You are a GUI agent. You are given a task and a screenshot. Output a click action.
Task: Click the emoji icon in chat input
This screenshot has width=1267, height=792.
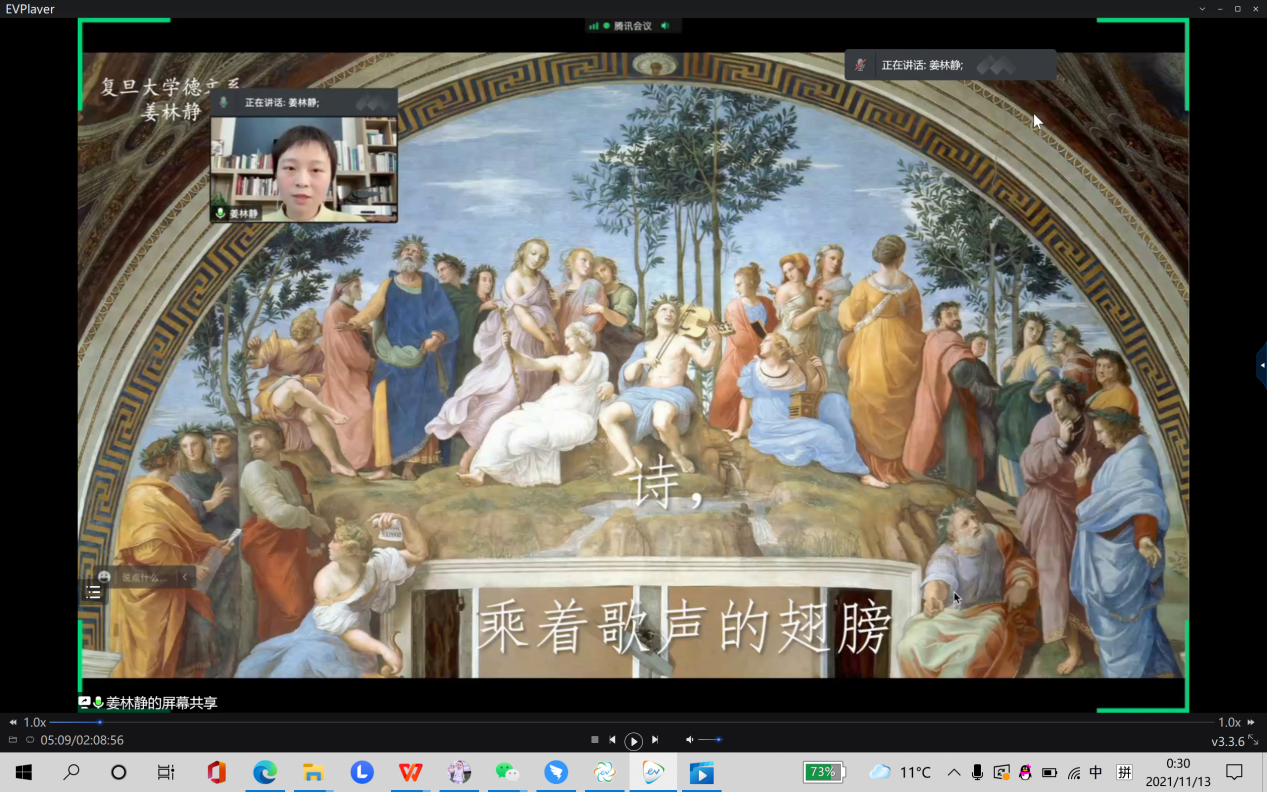pyautogui.click(x=104, y=577)
